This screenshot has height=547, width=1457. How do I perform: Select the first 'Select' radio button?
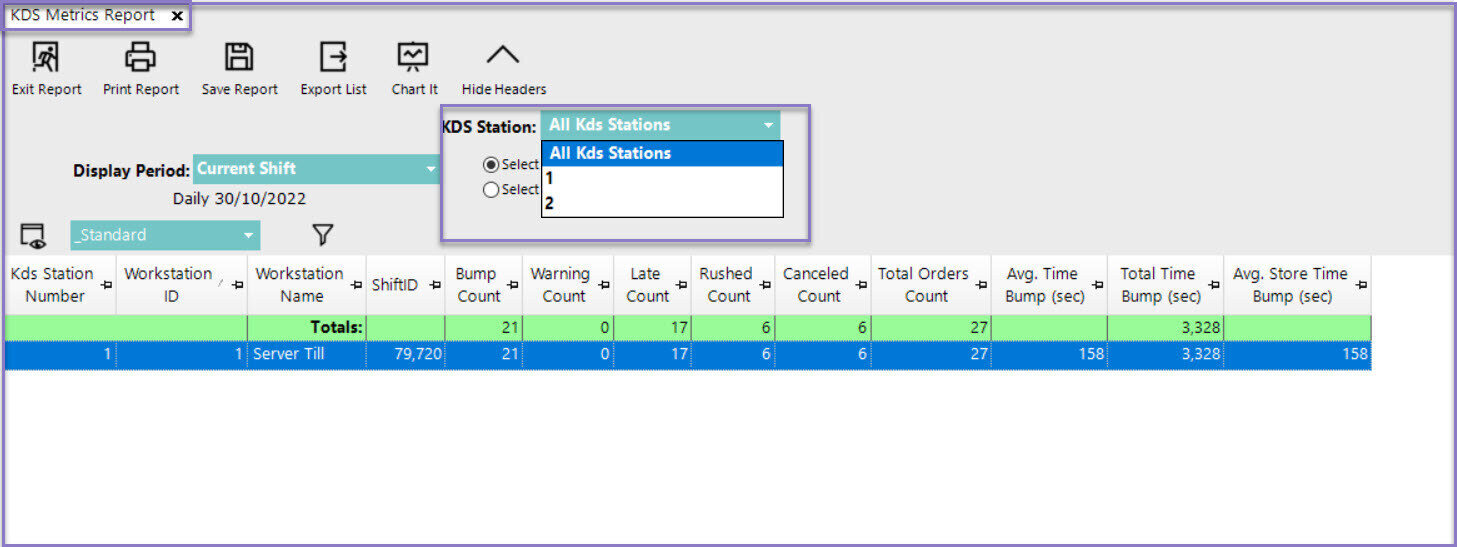point(491,165)
